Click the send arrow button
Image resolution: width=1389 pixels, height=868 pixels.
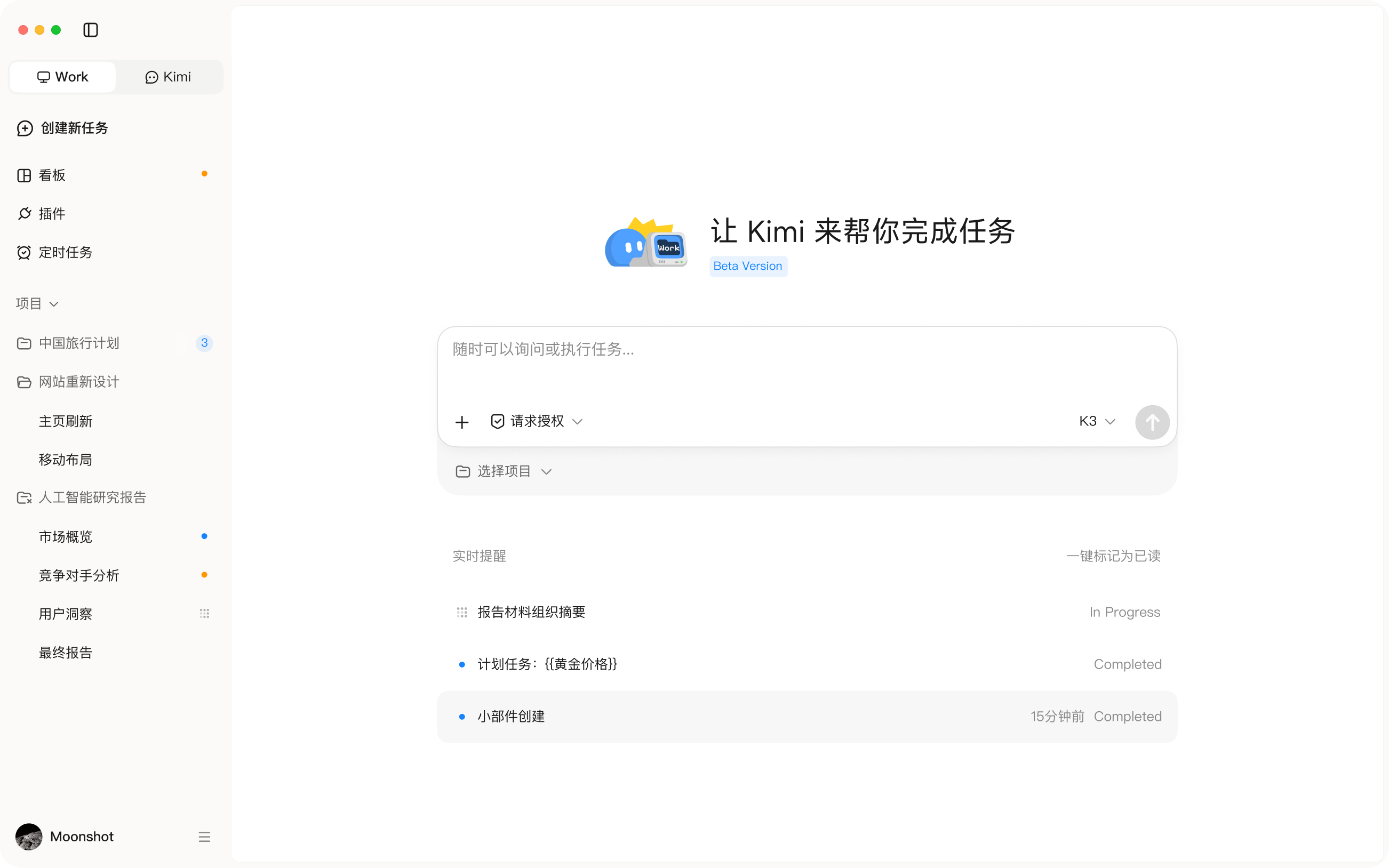[1152, 422]
